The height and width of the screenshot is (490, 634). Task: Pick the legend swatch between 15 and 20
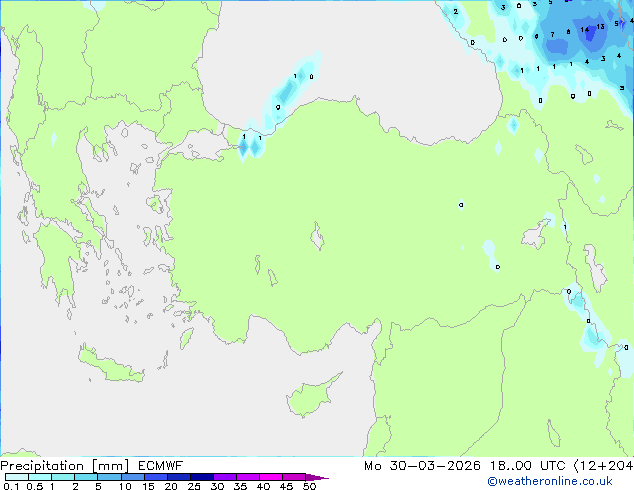155,477
